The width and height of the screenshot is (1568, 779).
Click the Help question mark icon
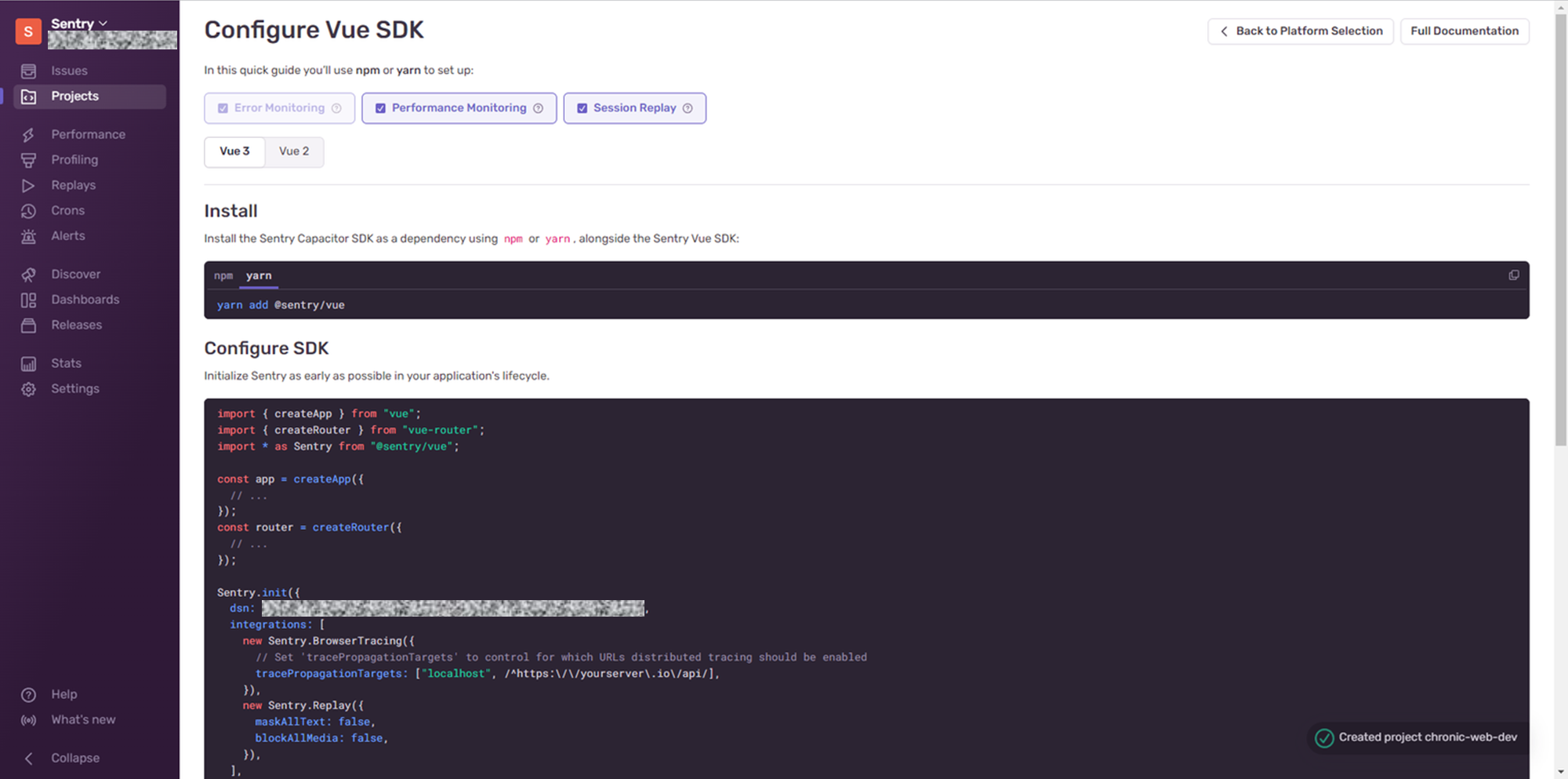(29, 695)
